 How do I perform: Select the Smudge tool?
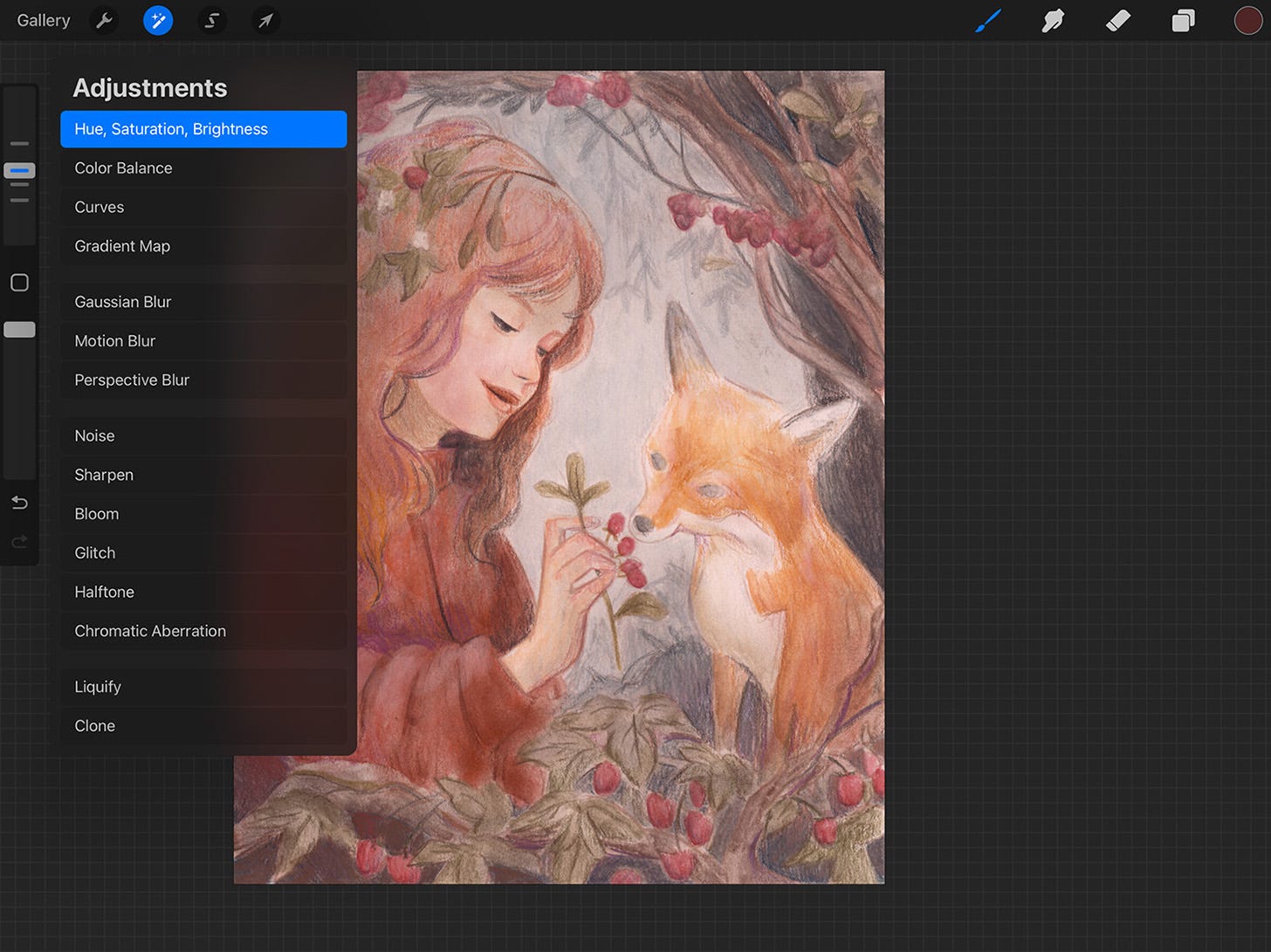tap(1054, 20)
